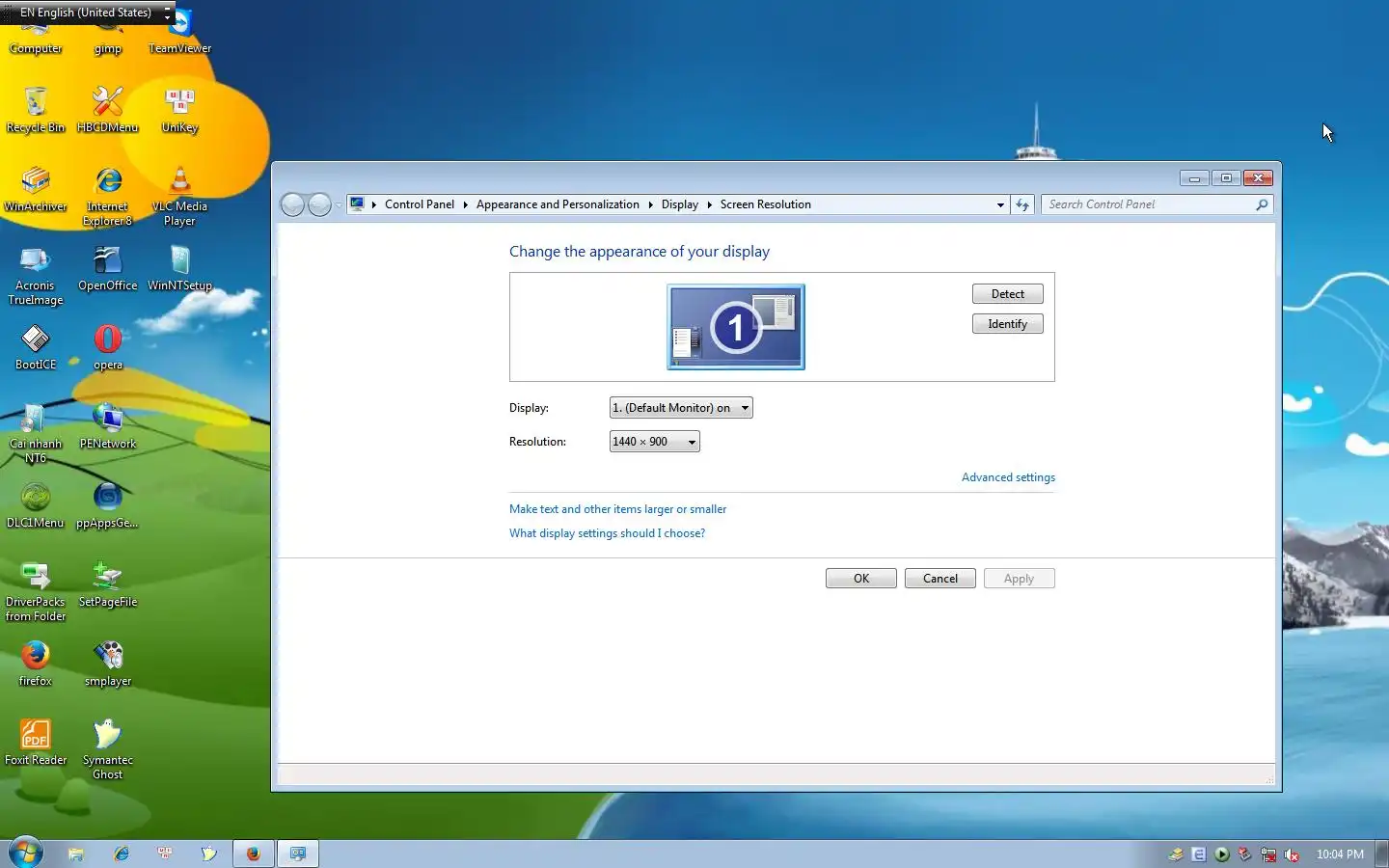Open the Recycle Bin desktop icon

36,109
